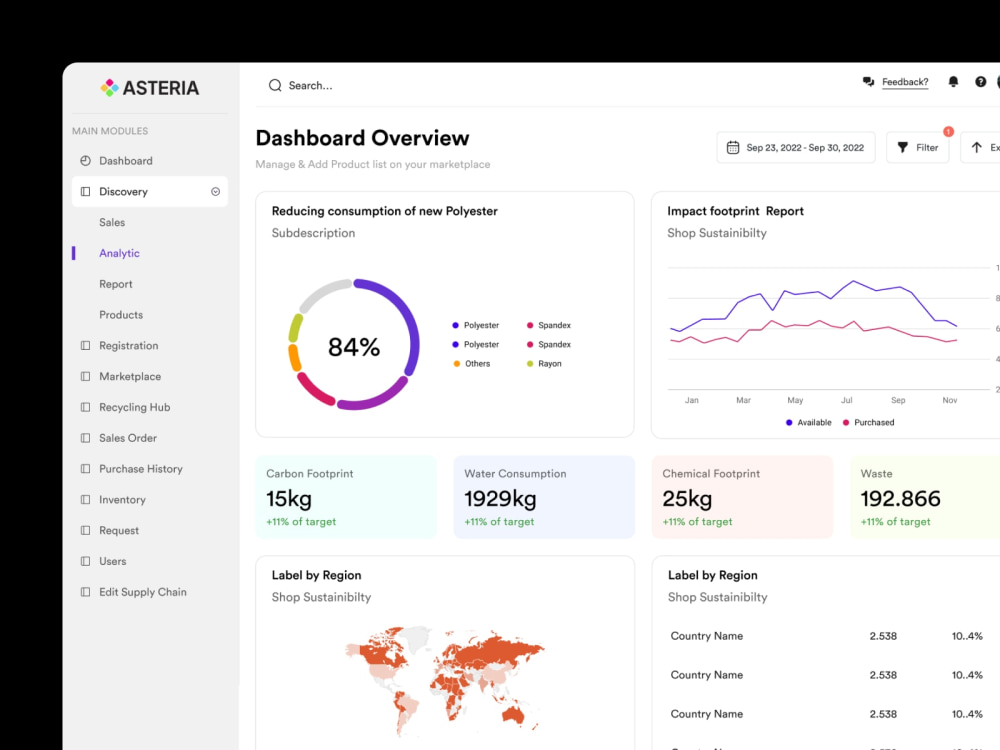
Task: Click the calendar icon in date range
Action: point(733,147)
